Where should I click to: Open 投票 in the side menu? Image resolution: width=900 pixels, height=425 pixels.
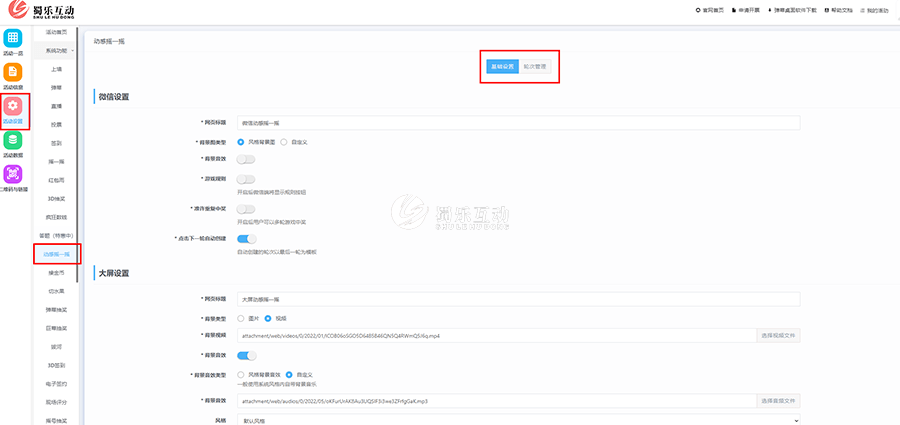coord(56,124)
